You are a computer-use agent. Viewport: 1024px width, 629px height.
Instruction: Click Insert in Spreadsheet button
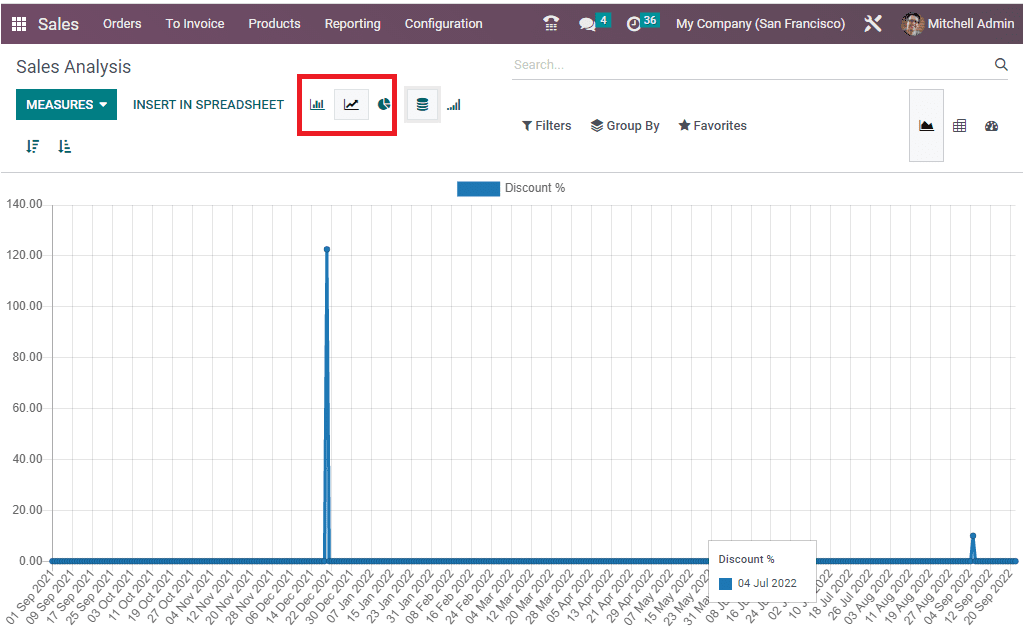[x=208, y=104]
